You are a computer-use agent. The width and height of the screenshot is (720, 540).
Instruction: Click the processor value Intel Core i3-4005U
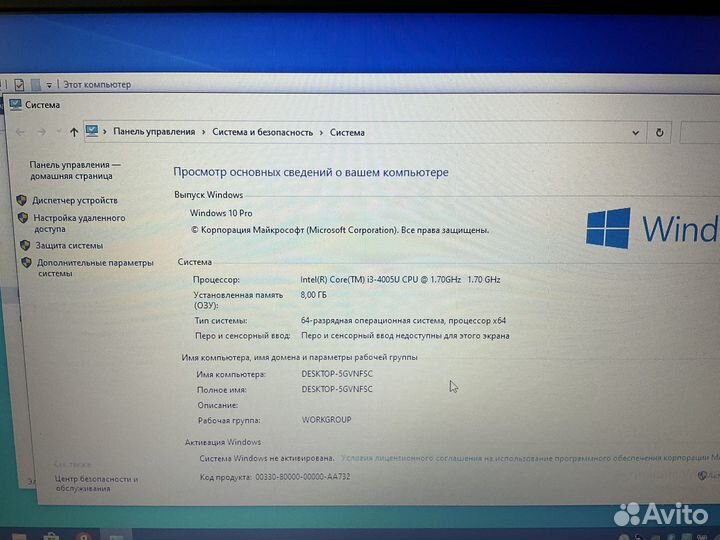400,279
